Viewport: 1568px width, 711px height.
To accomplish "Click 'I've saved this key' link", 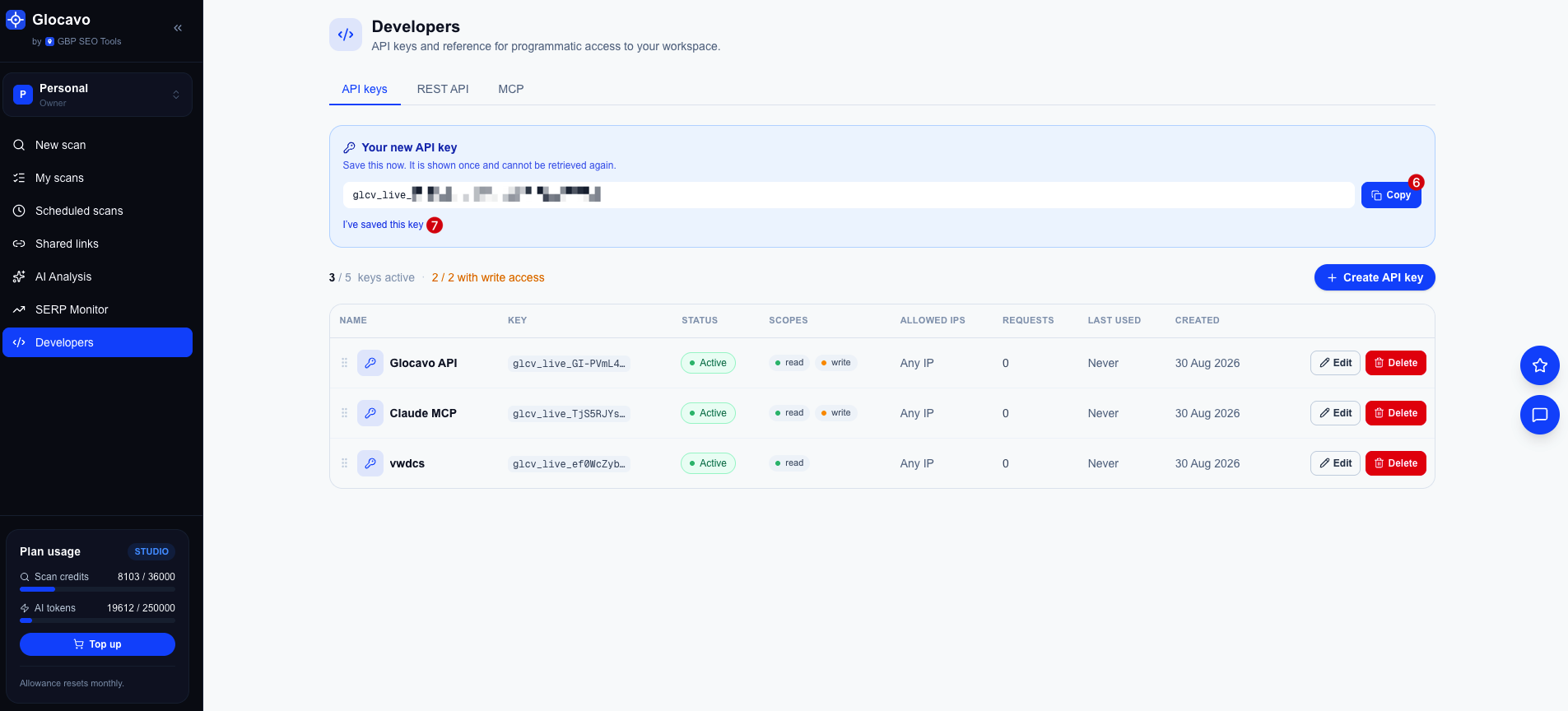I will pyautogui.click(x=383, y=225).
